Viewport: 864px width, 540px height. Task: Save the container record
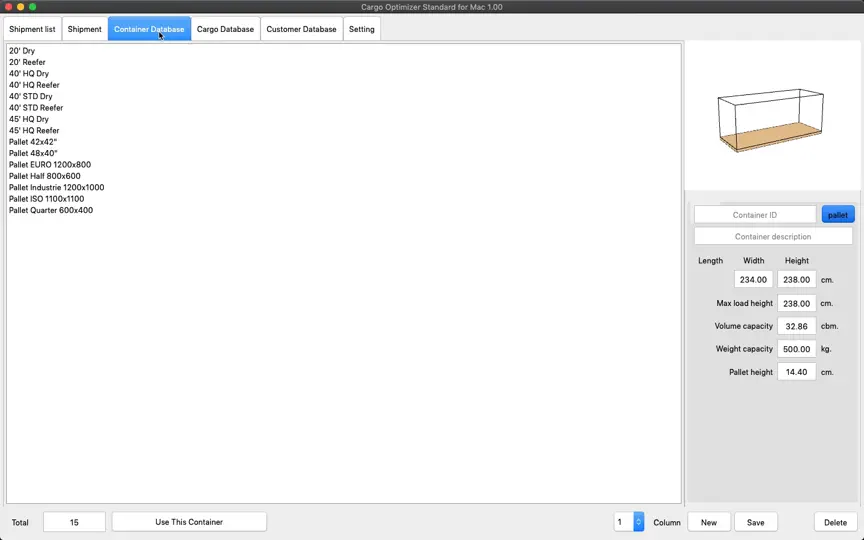(x=755, y=522)
